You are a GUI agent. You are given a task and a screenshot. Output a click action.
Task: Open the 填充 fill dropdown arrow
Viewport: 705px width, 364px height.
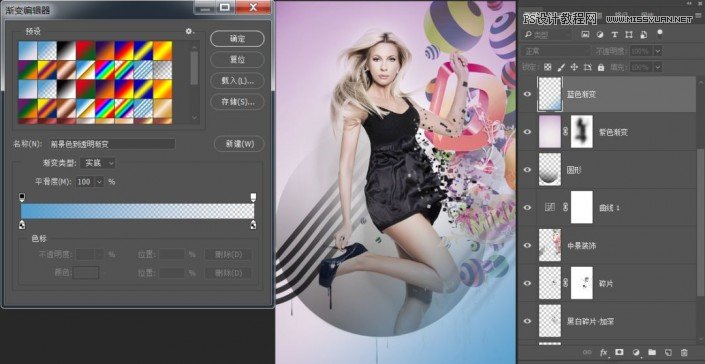658,67
